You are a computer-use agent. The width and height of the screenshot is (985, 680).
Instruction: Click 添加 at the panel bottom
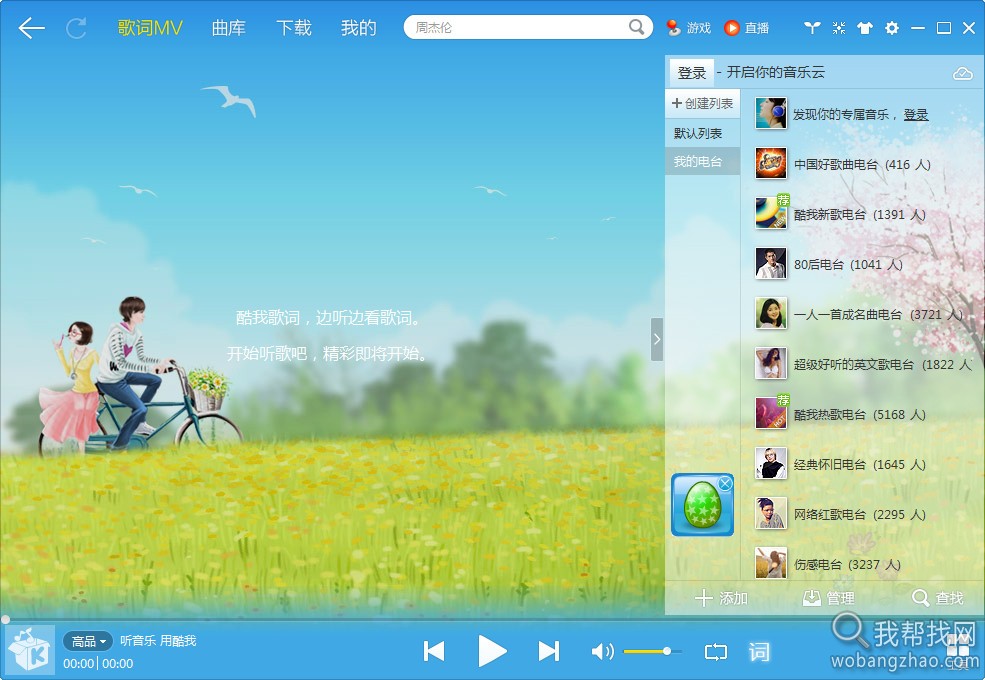tap(721, 598)
